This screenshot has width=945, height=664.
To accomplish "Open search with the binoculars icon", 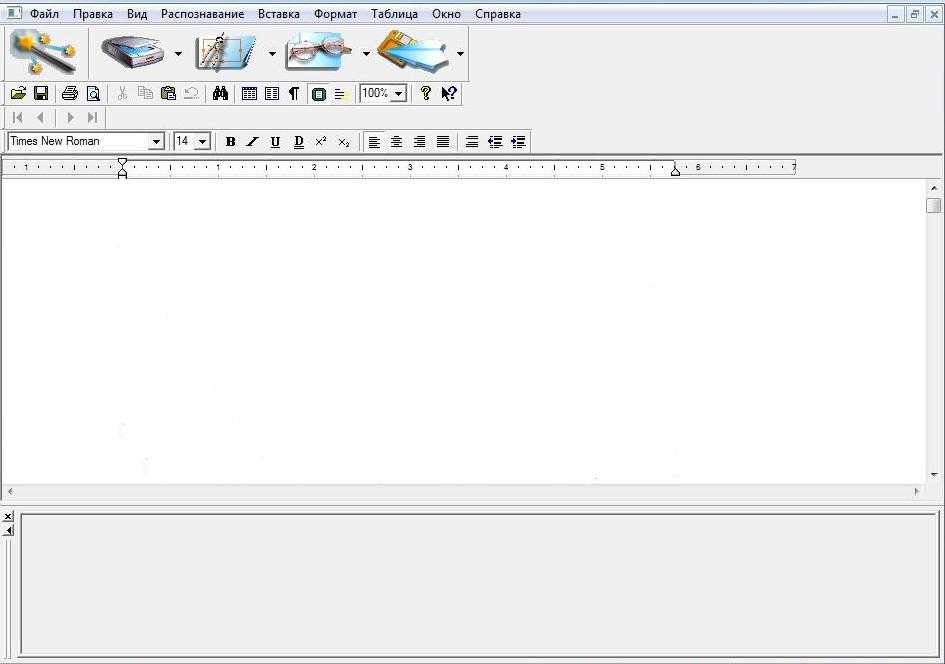I will click(x=221, y=93).
